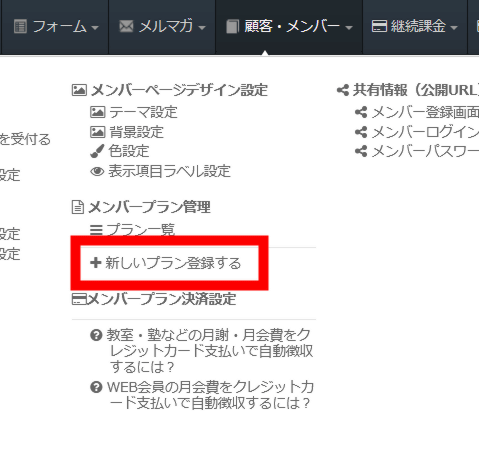
Task: Click the メンバープラン決済設定 card icon
Action: (79, 299)
